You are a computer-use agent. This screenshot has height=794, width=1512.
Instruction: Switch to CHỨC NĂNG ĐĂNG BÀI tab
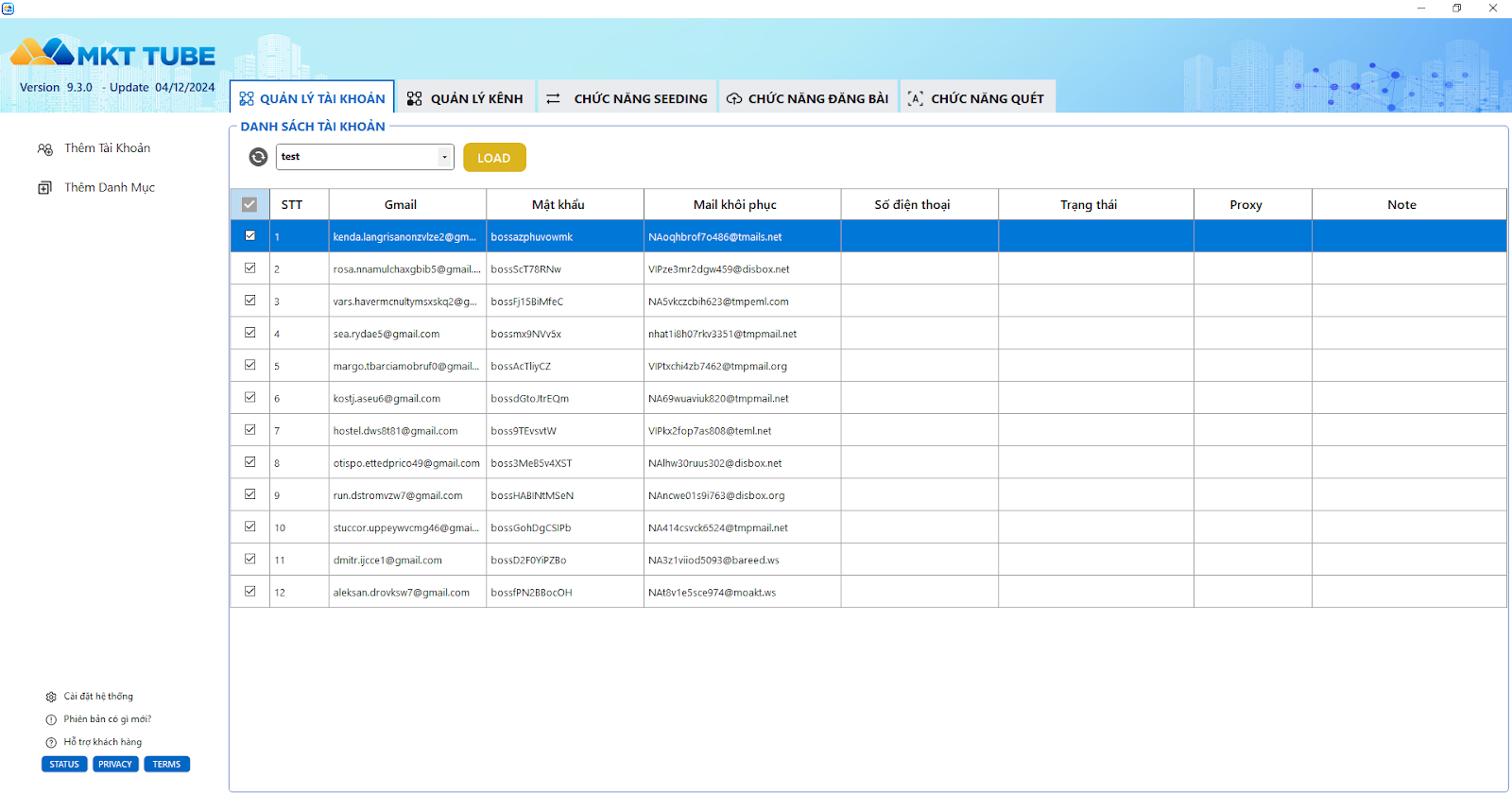(x=808, y=97)
